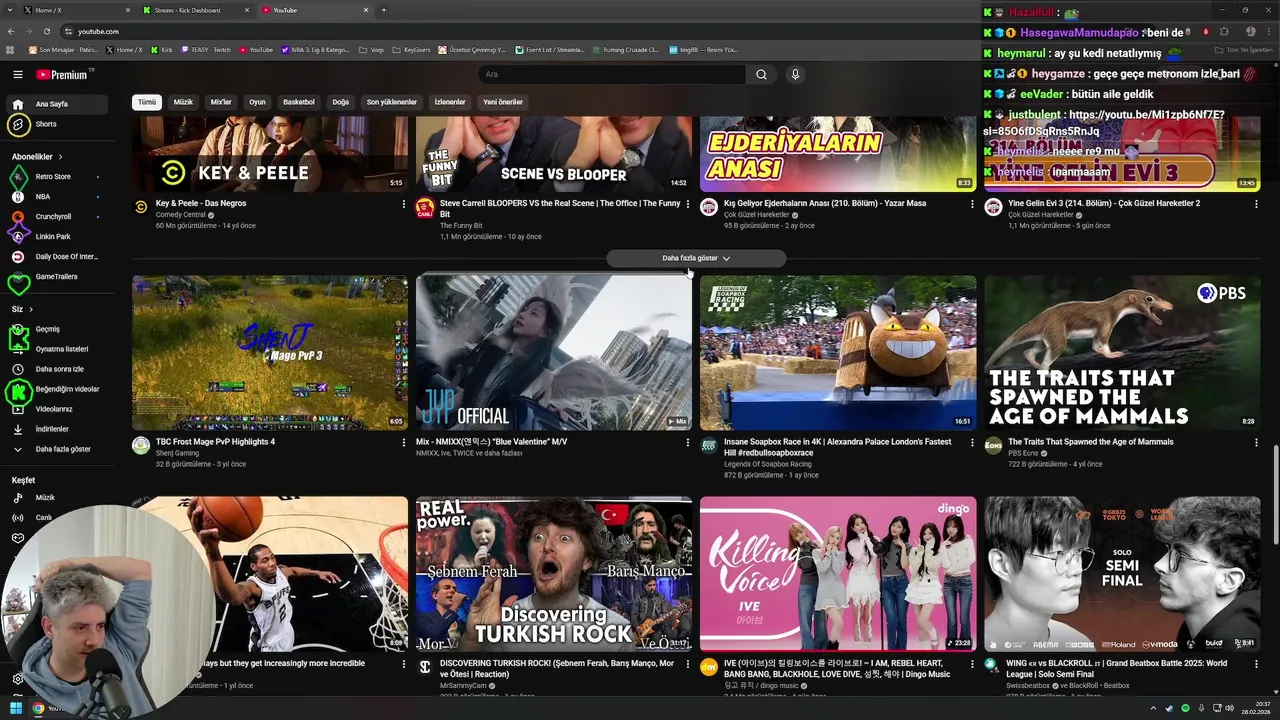Select the Tümü filter chip

(x=147, y=102)
